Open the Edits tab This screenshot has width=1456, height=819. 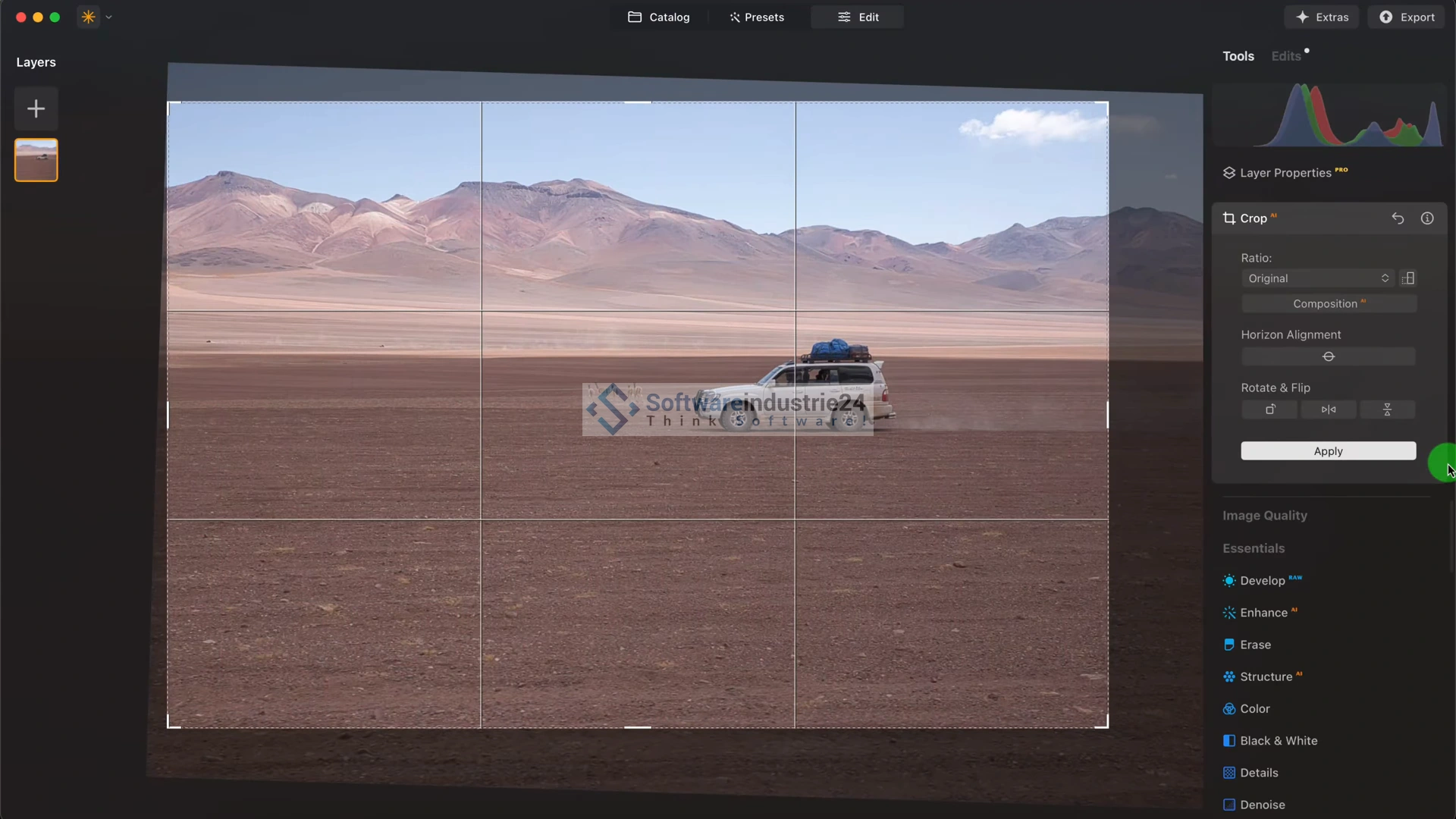tap(1286, 56)
